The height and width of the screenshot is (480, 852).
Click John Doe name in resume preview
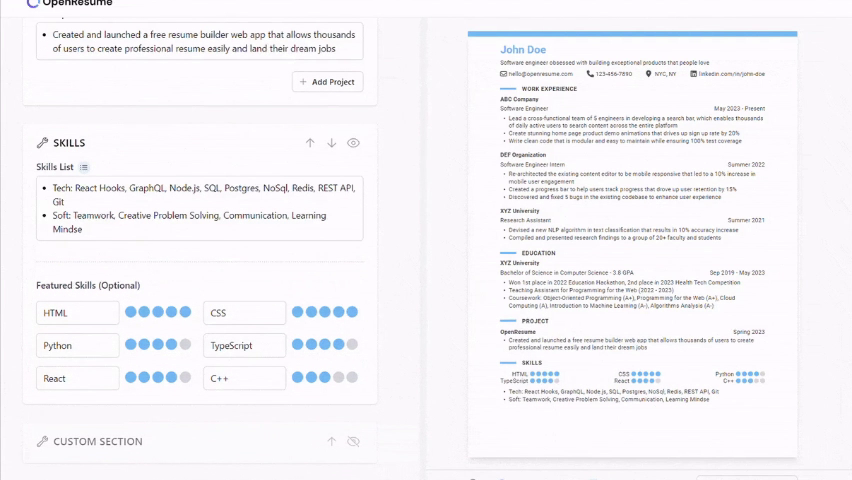(523, 49)
